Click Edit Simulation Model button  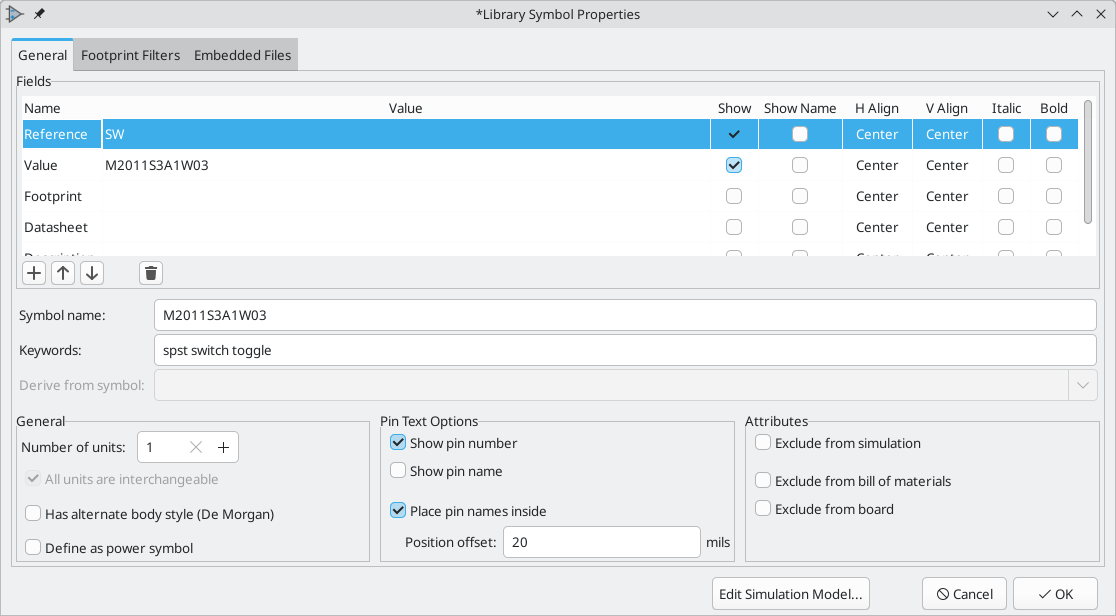click(791, 594)
